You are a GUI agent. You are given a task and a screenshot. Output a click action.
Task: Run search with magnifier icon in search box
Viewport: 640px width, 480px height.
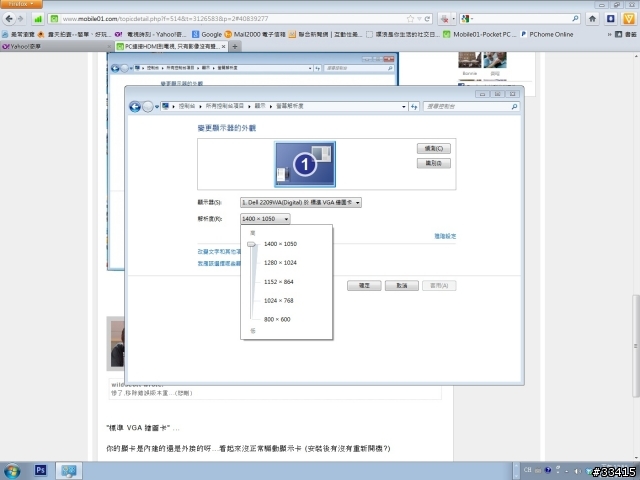575,19
